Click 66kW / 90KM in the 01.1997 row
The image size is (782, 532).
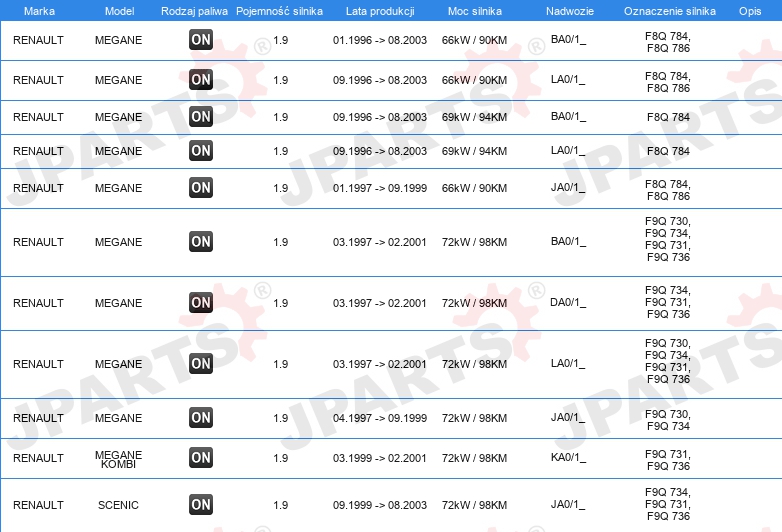[474, 188]
